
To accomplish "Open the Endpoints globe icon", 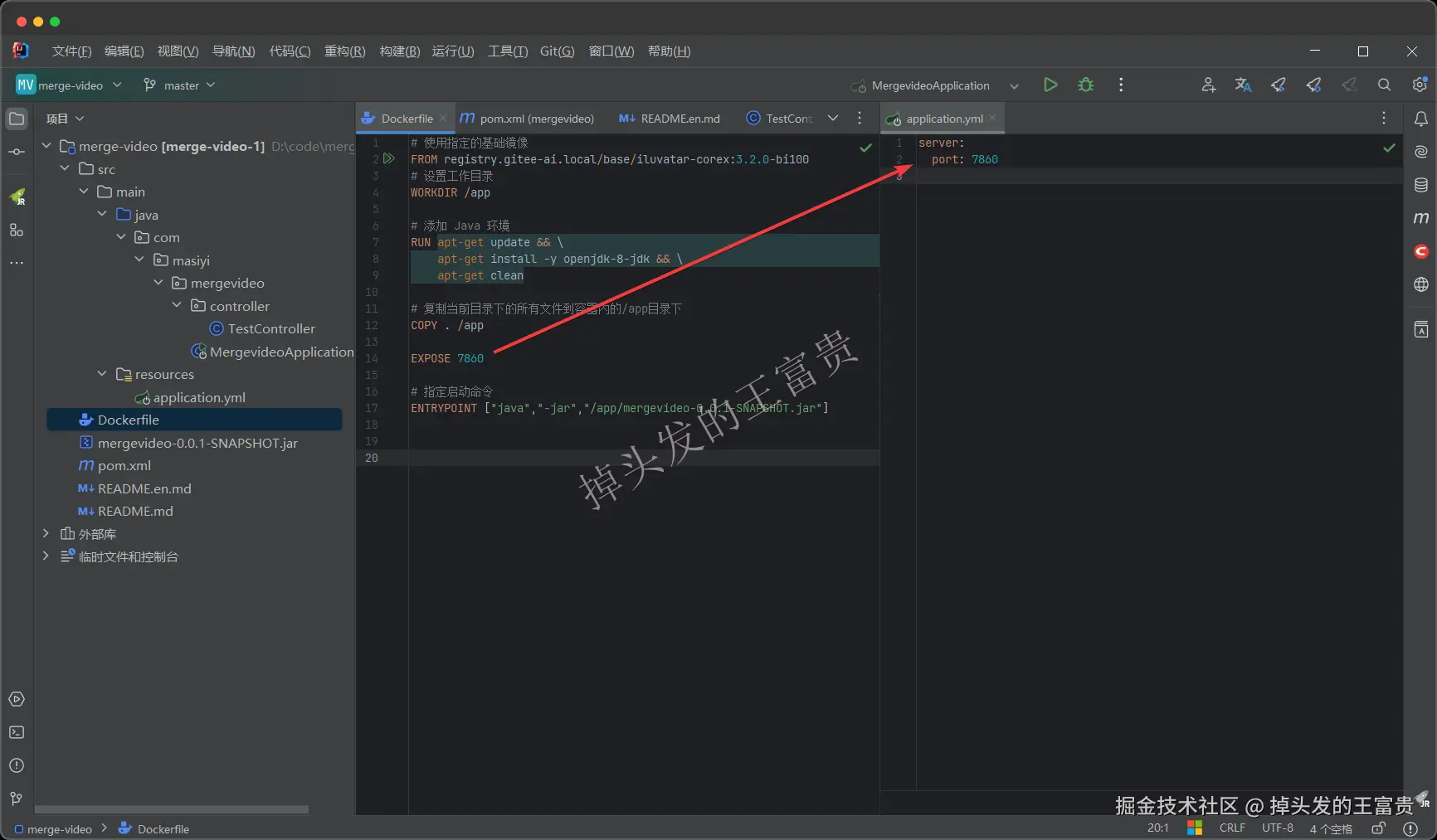I will 1421,284.
